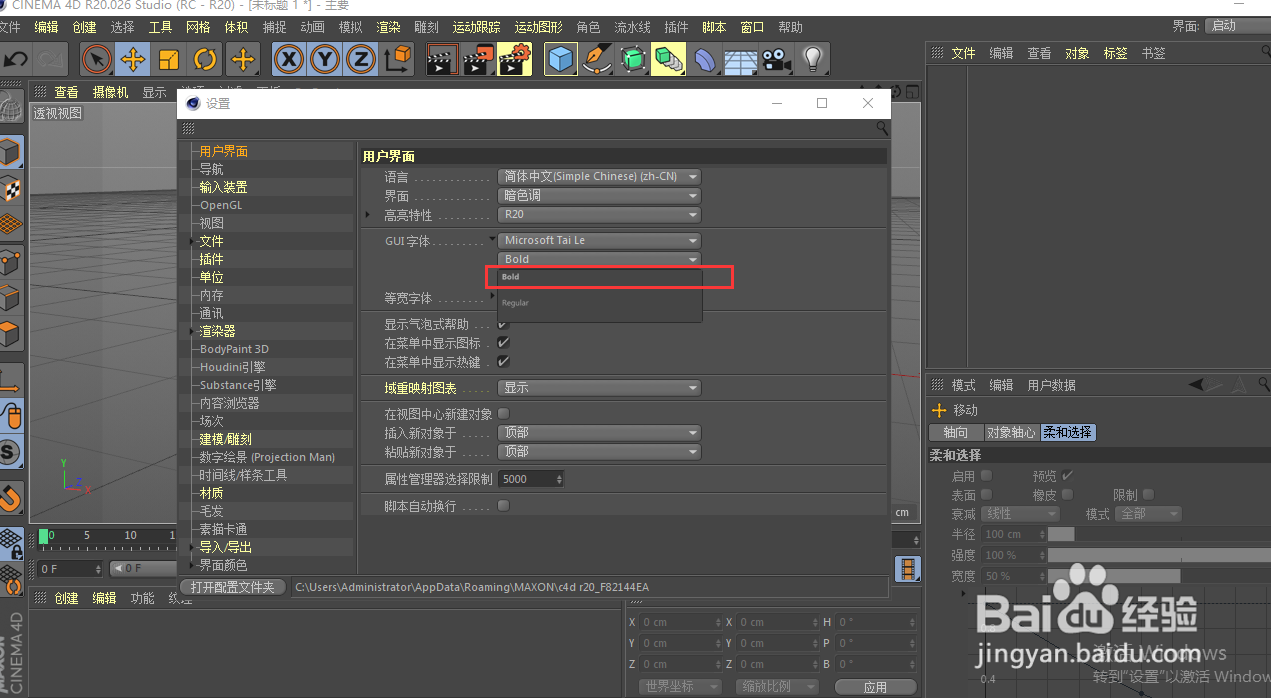The image size is (1271, 698).
Task: Check 启用 in soft selection panel
Action: 987,476
